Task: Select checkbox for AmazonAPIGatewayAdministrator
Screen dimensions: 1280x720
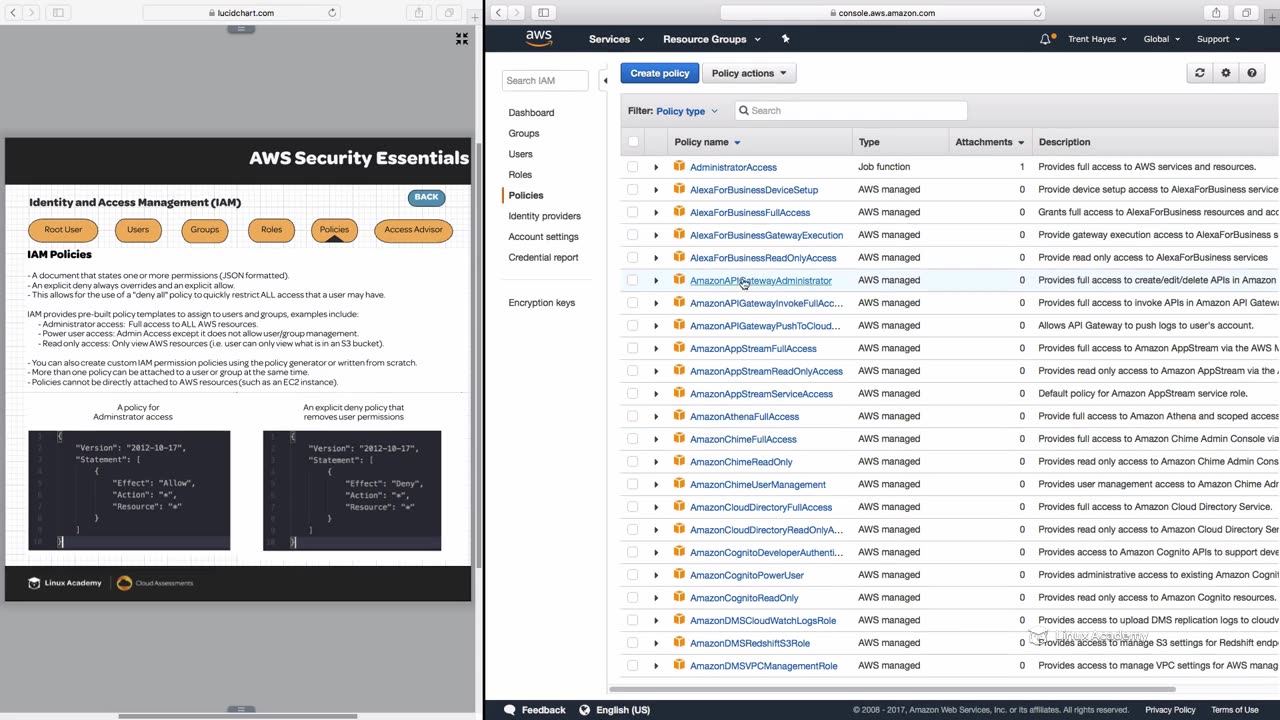Action: click(x=633, y=280)
